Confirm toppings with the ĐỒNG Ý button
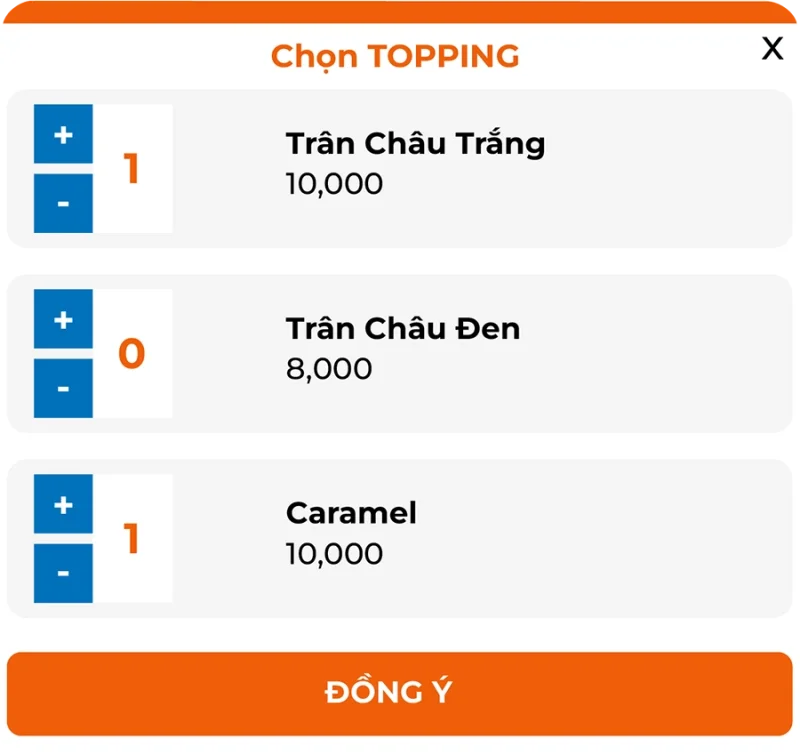The image size is (800, 755). [x=400, y=691]
